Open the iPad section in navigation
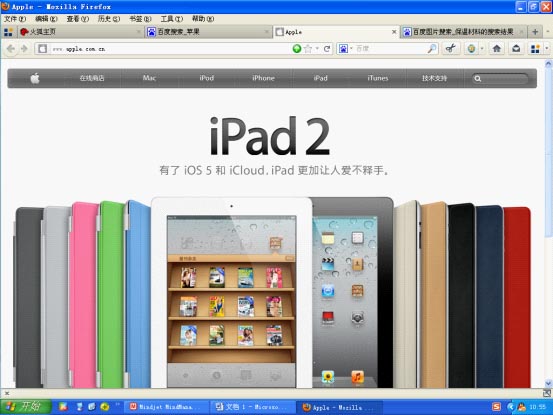The height and width of the screenshot is (415, 553). 321,78
